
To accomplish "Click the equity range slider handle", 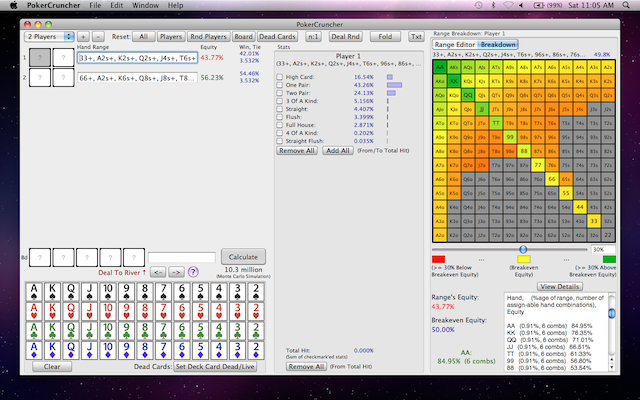I will tap(523, 249).
